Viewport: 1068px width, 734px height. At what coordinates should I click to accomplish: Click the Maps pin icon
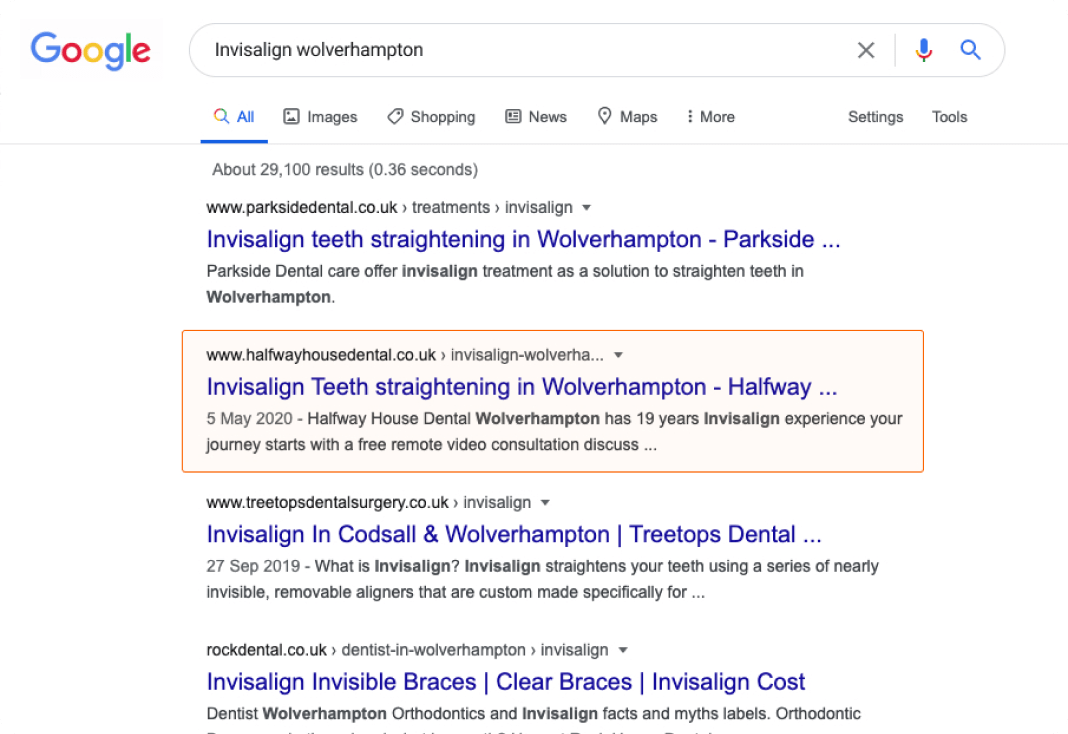606,116
